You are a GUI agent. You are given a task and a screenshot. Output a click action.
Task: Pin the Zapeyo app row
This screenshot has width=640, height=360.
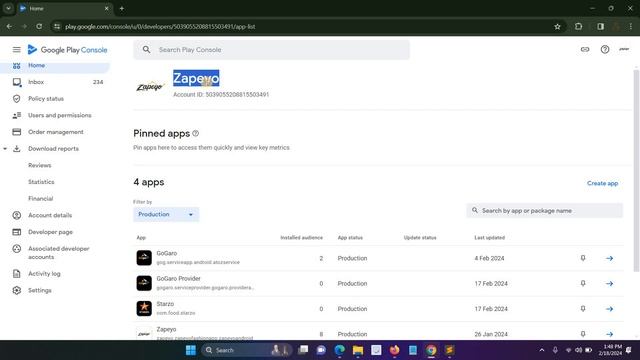pos(583,334)
